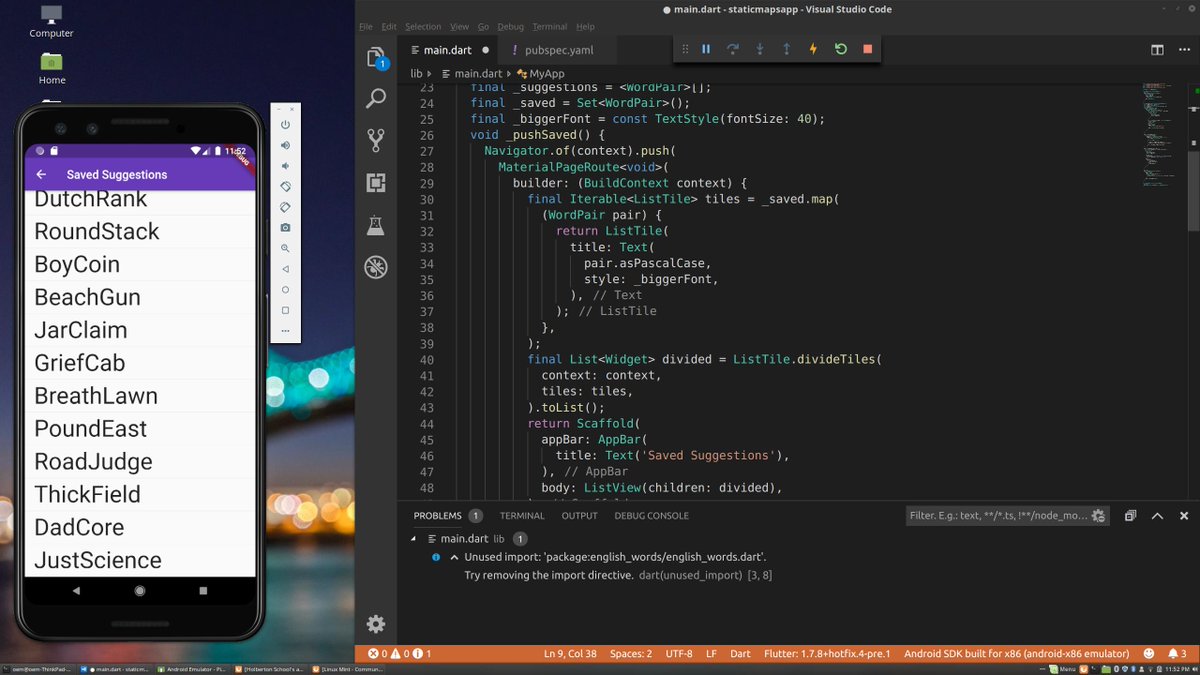Click Step Over in the debug toolbar
The height and width of the screenshot is (675, 1200).
[x=733, y=49]
